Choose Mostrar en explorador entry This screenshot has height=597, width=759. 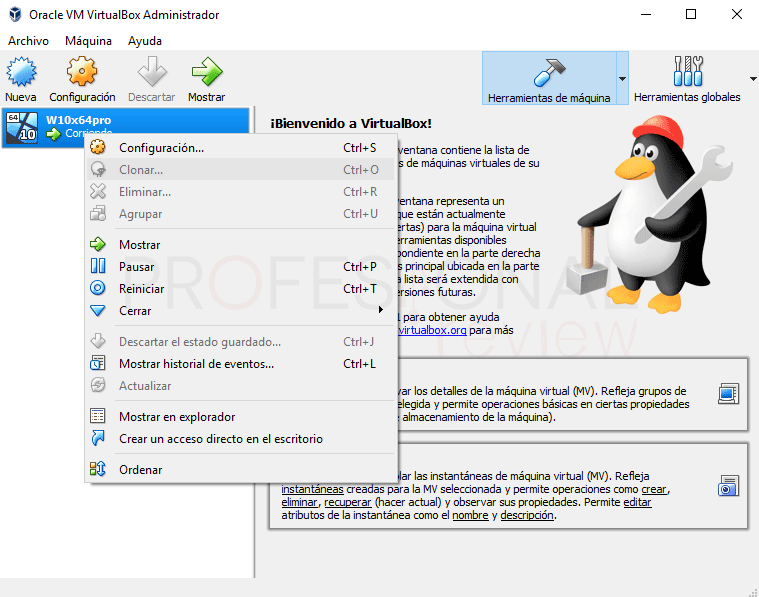click(x=241, y=416)
